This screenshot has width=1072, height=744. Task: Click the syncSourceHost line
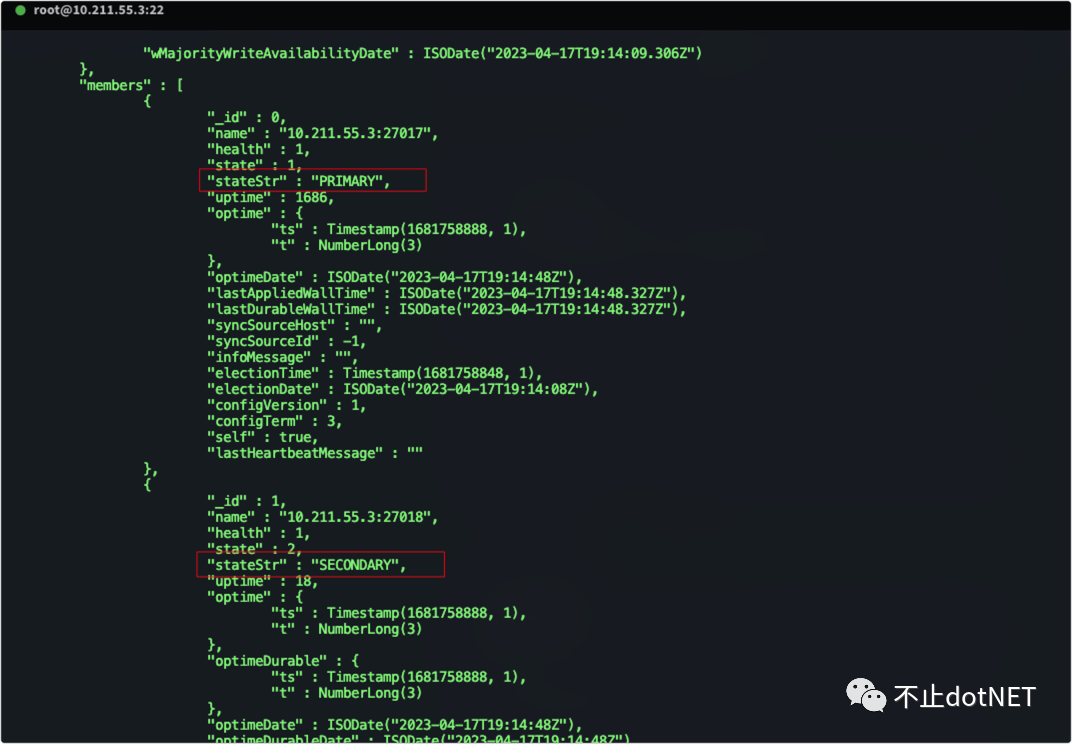pyautogui.click(x=294, y=325)
